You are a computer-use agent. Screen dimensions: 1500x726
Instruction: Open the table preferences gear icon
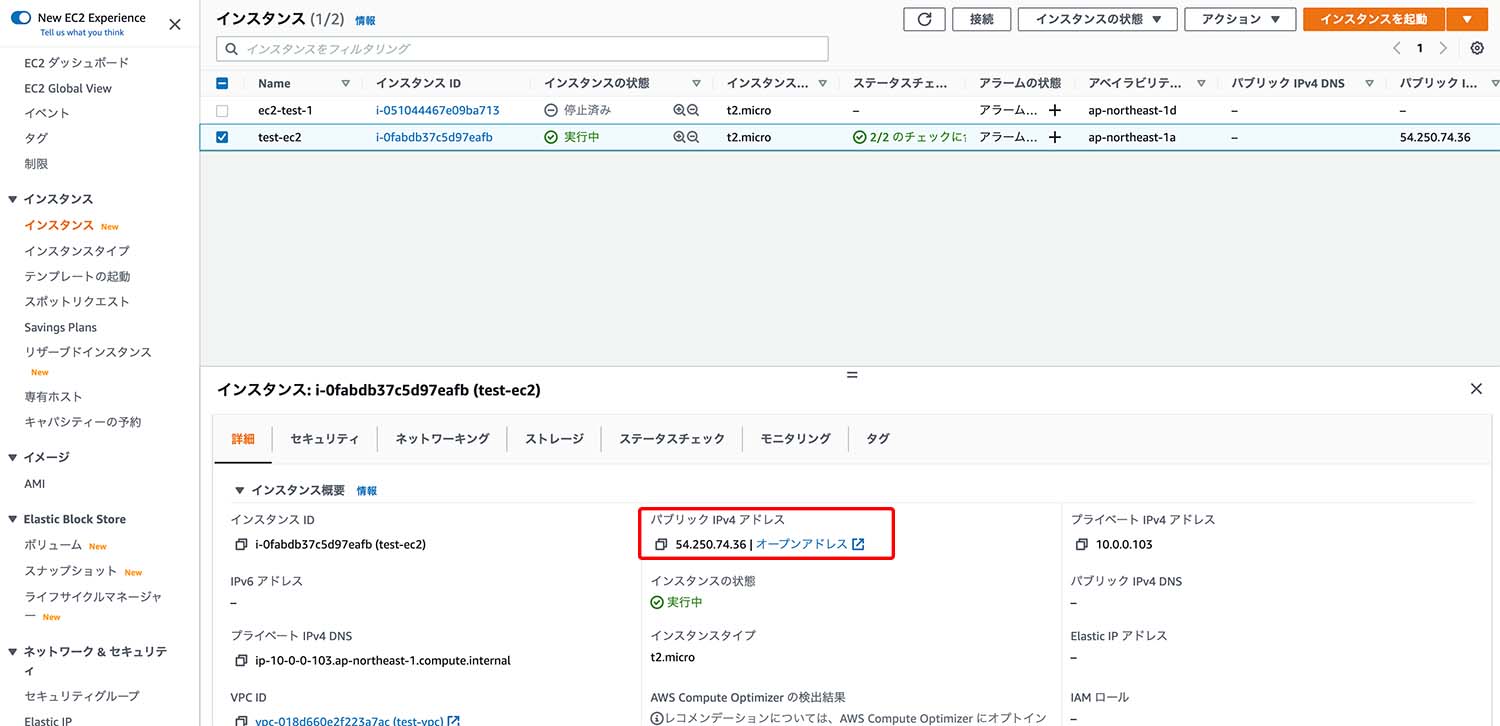tap(1477, 48)
